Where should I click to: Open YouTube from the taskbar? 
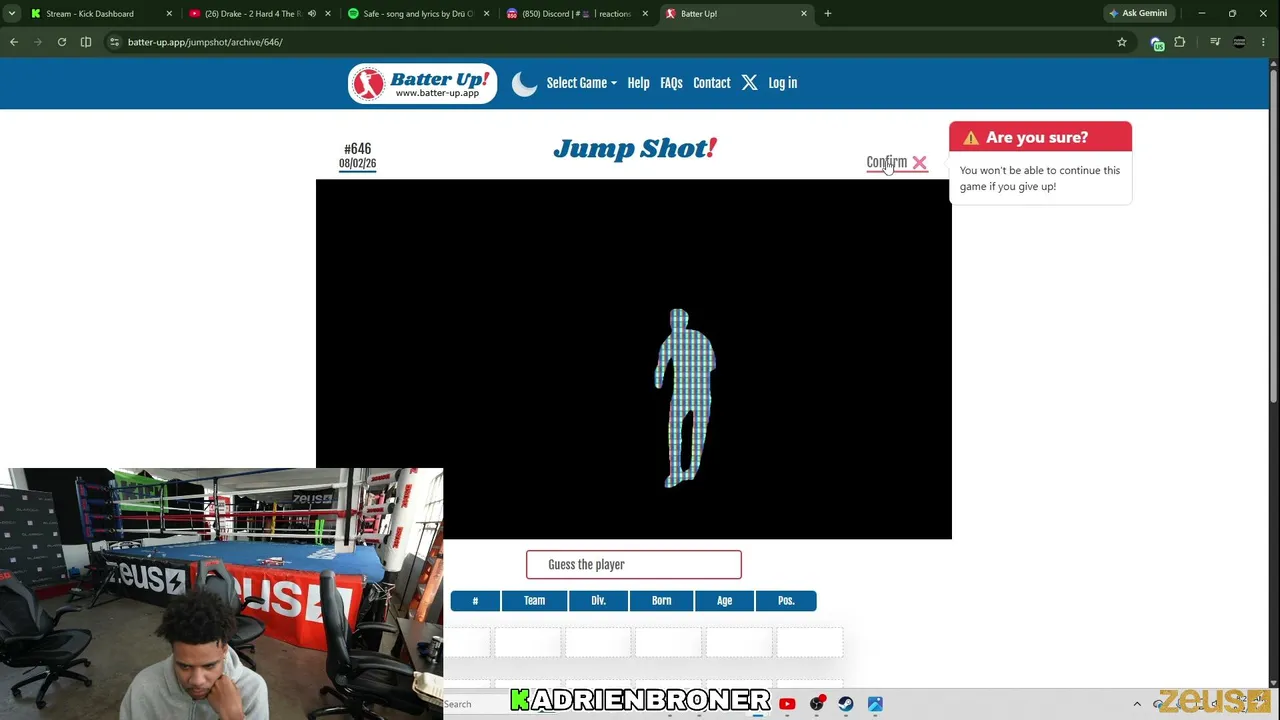787,704
